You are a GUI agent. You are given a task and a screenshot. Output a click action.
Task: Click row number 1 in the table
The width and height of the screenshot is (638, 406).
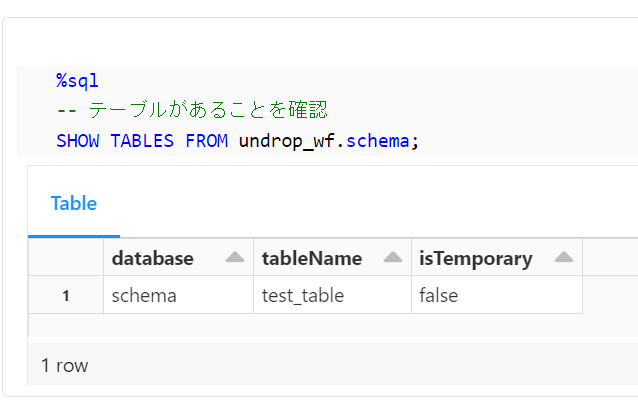pyautogui.click(x=66, y=295)
